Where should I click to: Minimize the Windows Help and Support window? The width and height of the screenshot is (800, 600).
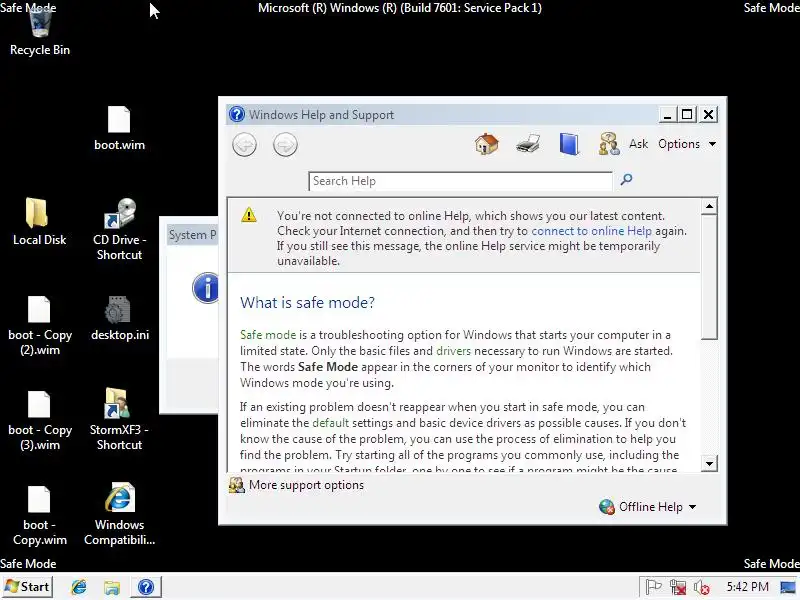[x=667, y=114]
